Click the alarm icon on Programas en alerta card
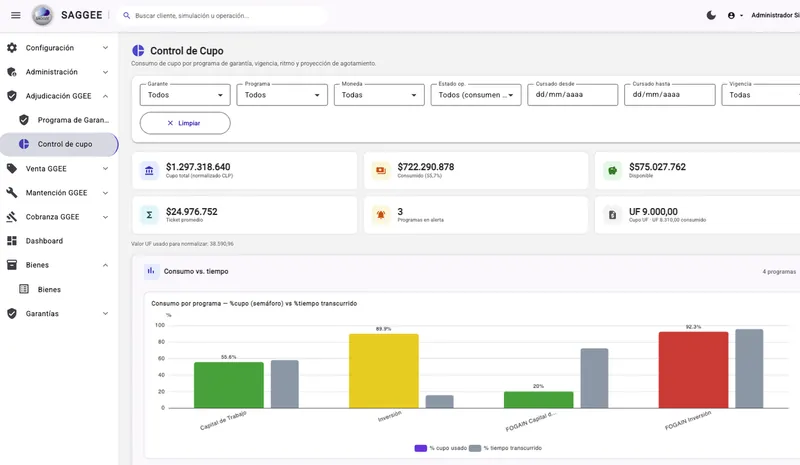800x465 pixels. (381, 215)
